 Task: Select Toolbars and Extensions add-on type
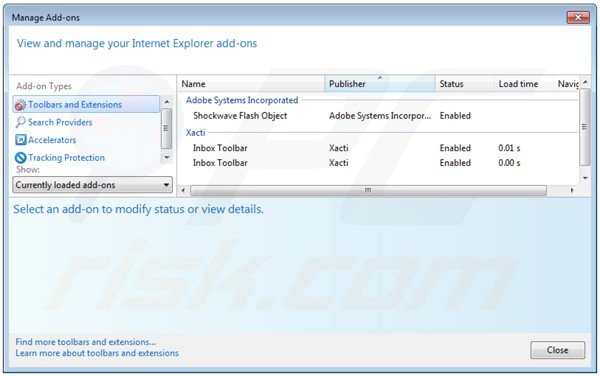tap(86, 104)
